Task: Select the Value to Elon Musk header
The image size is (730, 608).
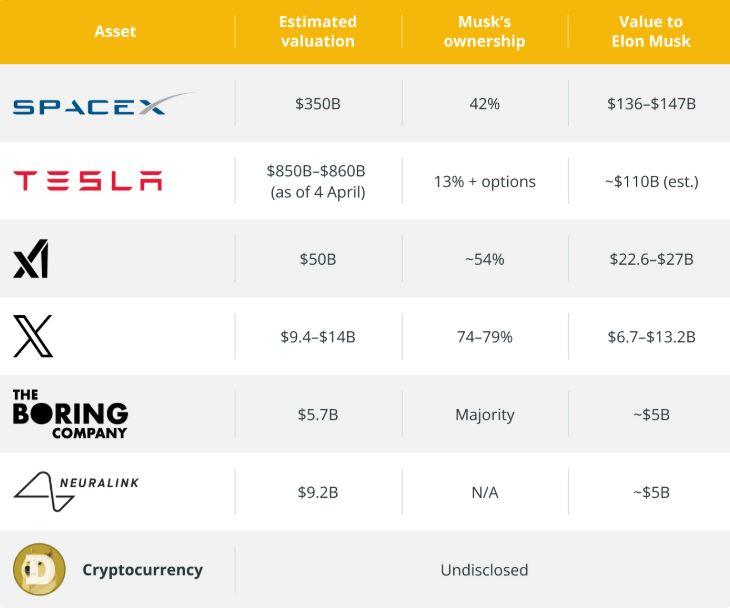Action: tap(651, 31)
